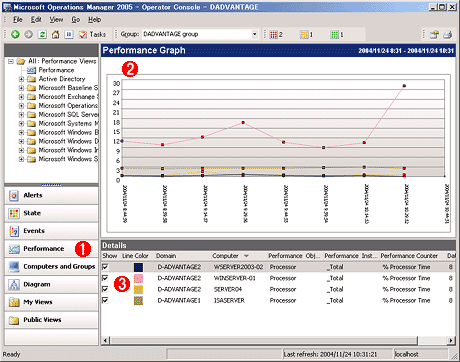Click the peak data point near 30
This screenshot has height=362, width=460.
pyautogui.click(x=404, y=86)
